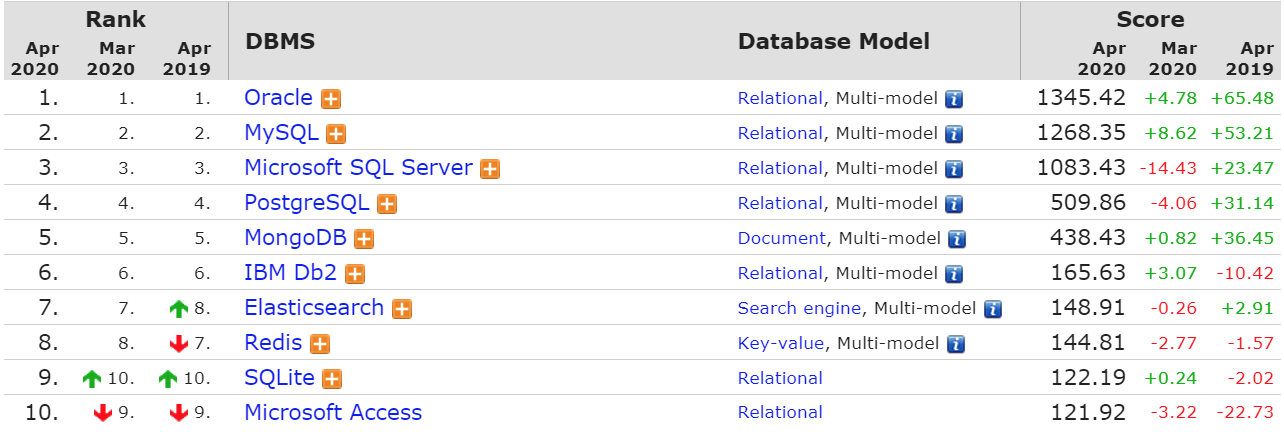Open the Microsoft Access link
Image resolution: width=1284 pixels, height=432 pixels.
333,412
